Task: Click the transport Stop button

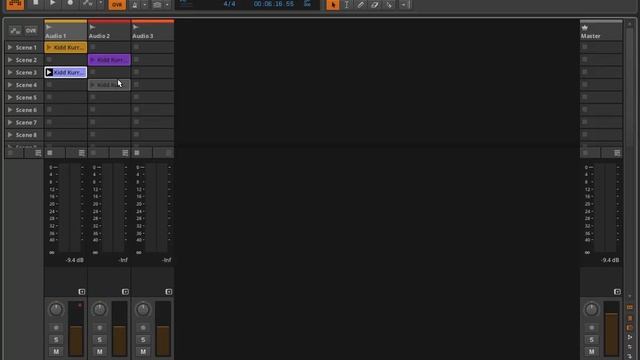Action: click(36, 3)
